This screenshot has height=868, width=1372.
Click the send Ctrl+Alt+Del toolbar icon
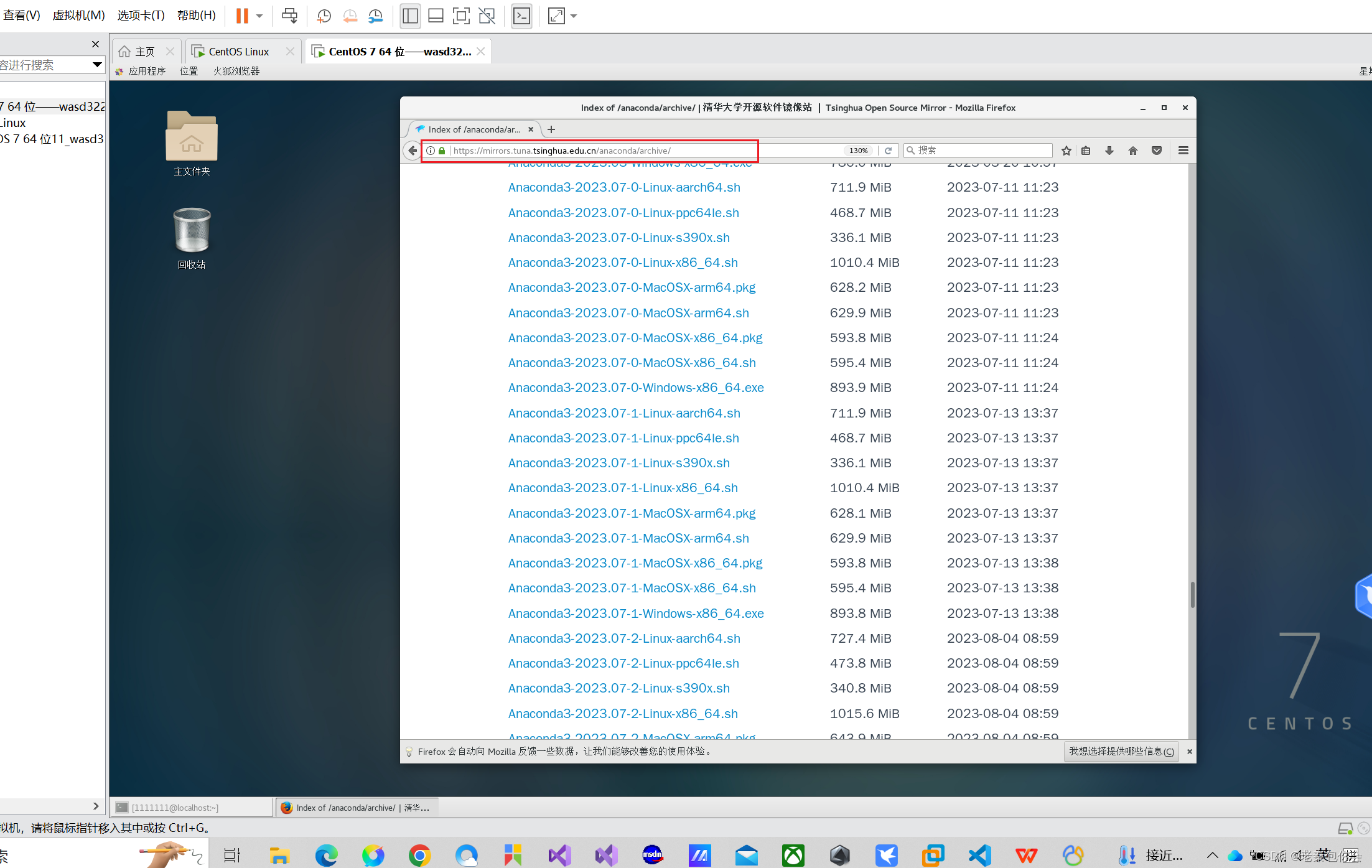[x=289, y=16]
